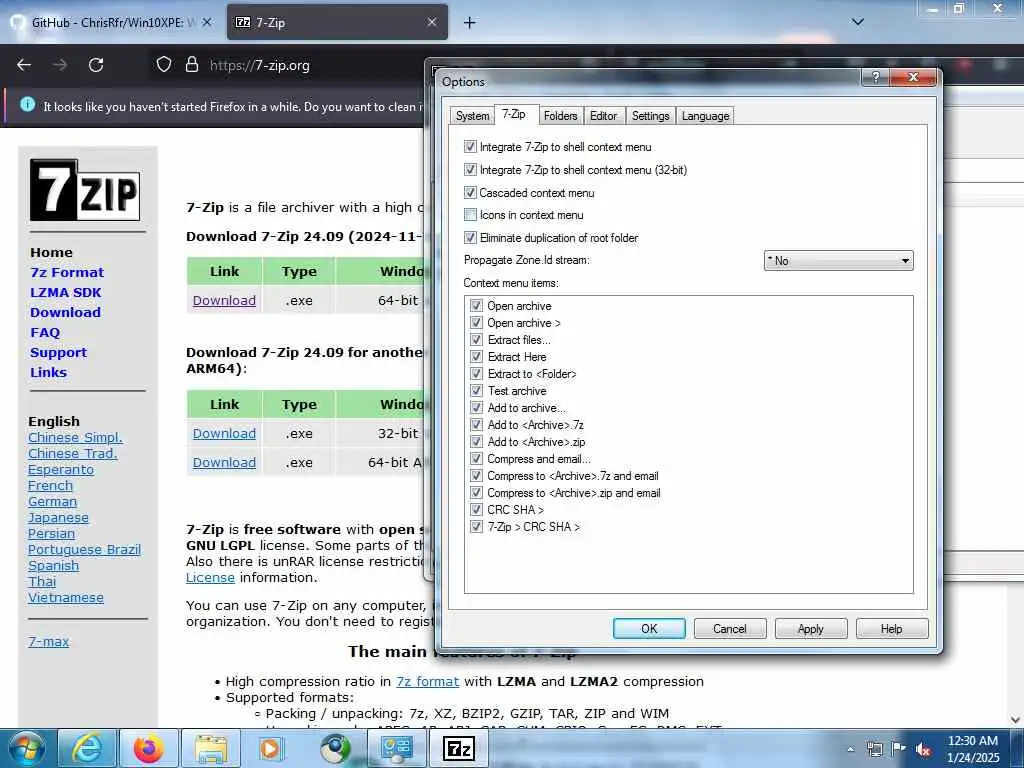Click the Firefox forward arrow
The height and width of the screenshot is (768, 1024).
[x=60, y=65]
